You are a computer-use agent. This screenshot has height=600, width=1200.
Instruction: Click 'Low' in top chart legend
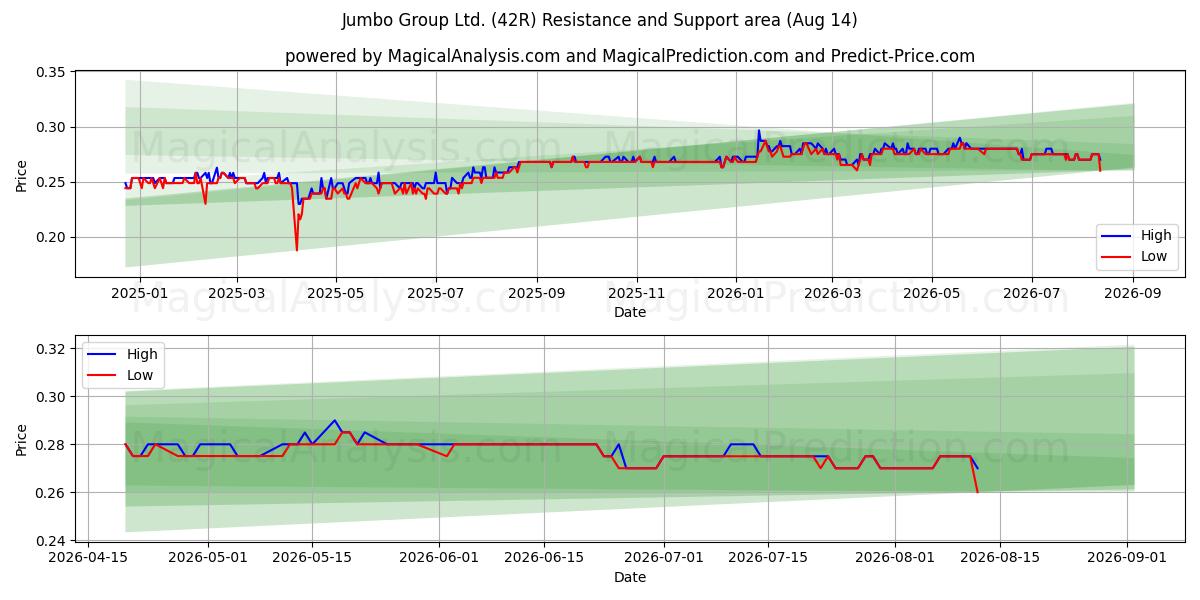pyautogui.click(x=1154, y=256)
